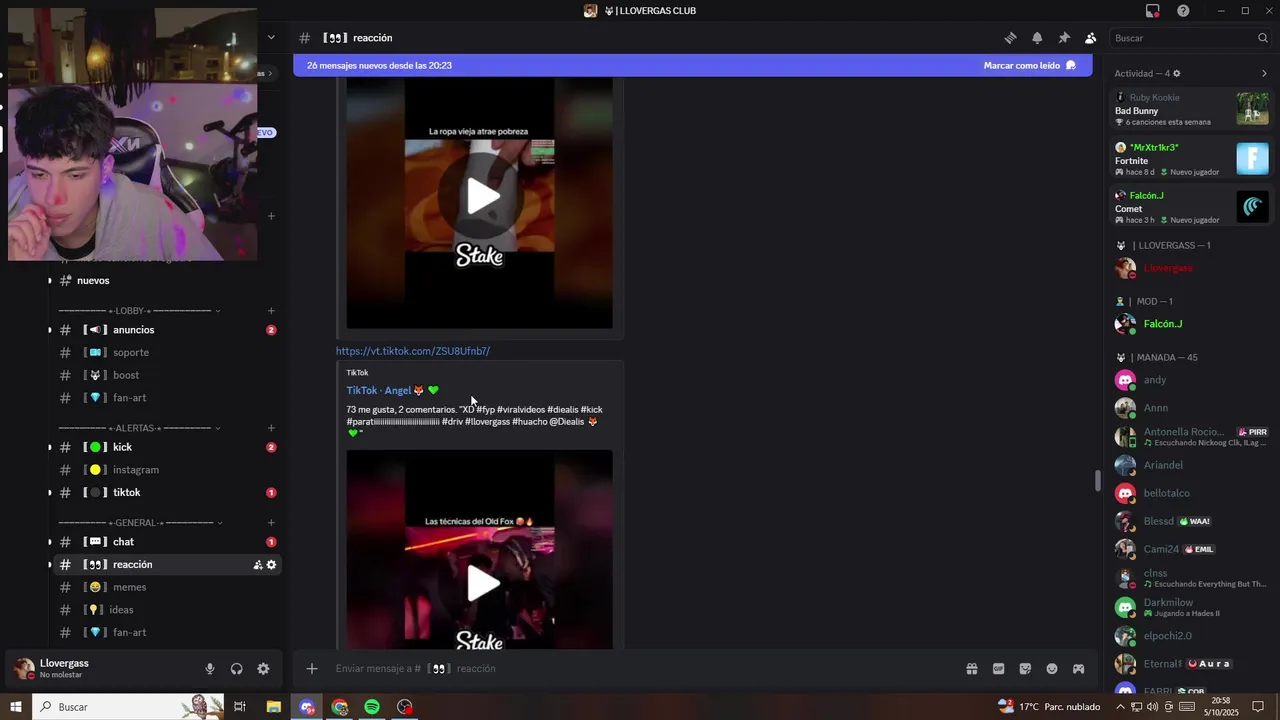Open the gift icon in message bar

pyautogui.click(x=971, y=668)
